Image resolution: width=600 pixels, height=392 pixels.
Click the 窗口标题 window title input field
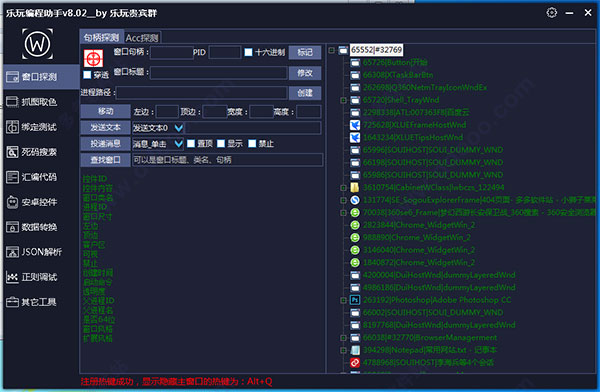218,73
